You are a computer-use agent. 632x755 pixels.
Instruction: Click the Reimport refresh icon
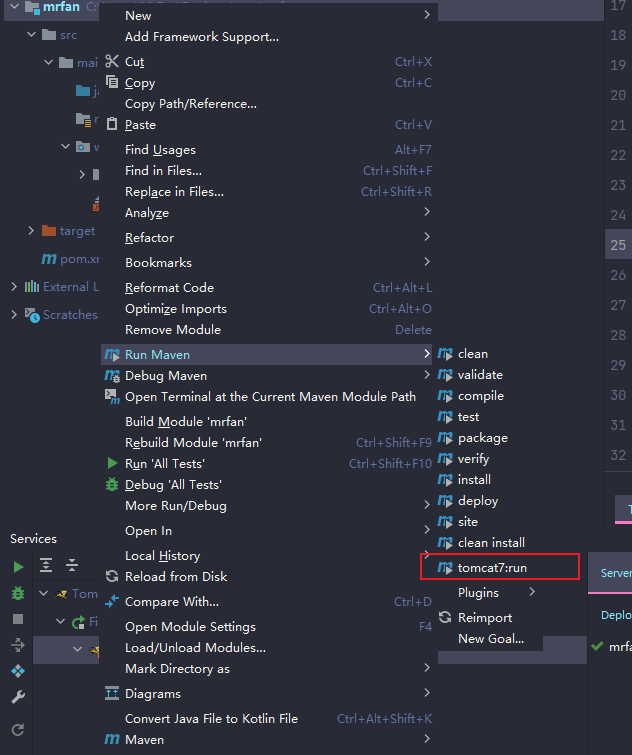tap(445, 617)
